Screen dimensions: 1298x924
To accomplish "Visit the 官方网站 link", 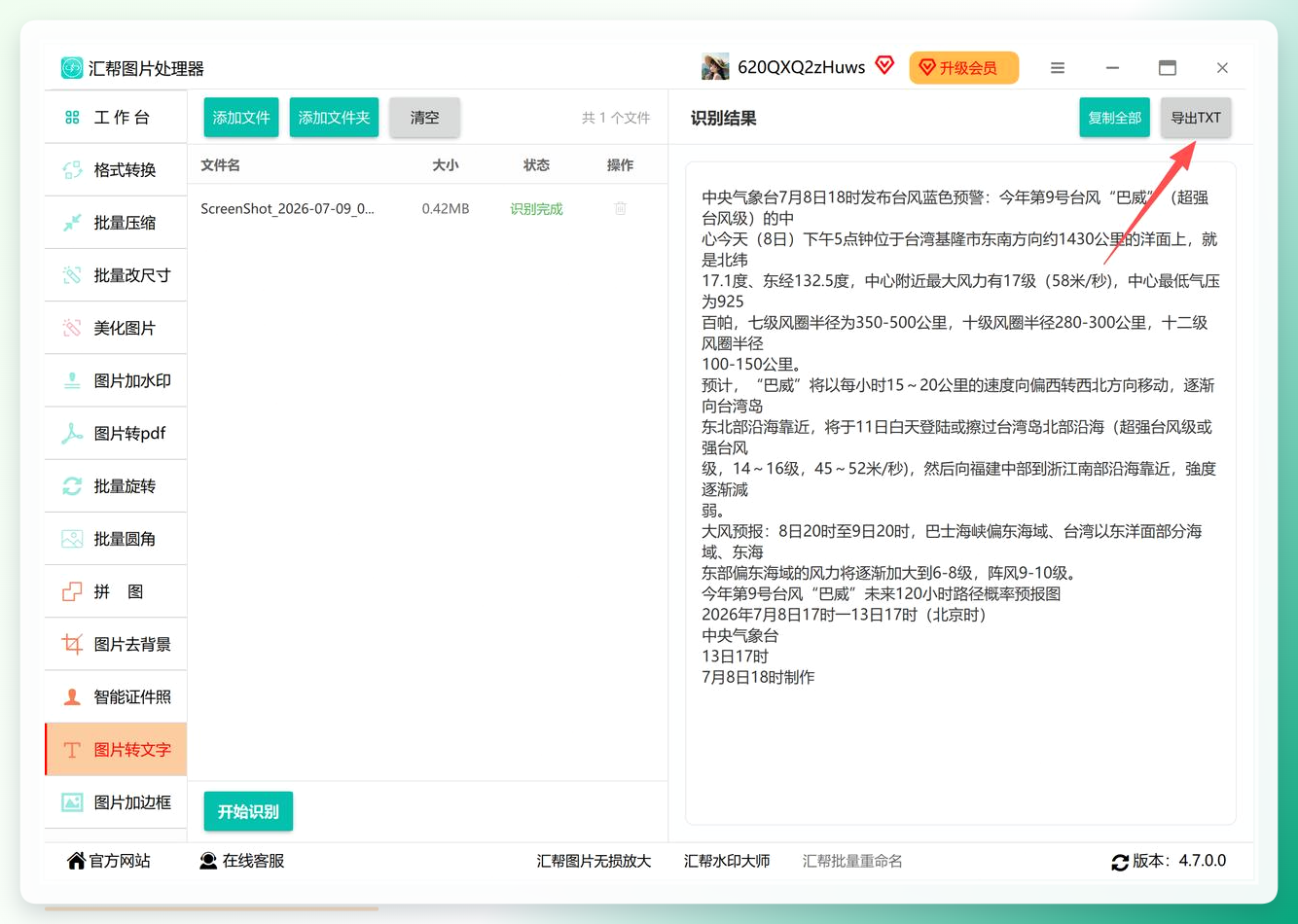I will pos(109,861).
